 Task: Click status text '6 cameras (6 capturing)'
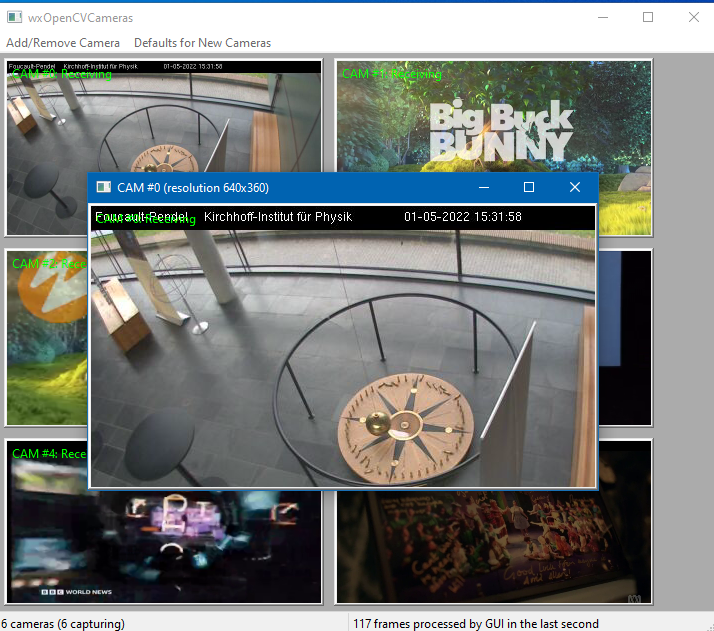[x=63, y=624]
